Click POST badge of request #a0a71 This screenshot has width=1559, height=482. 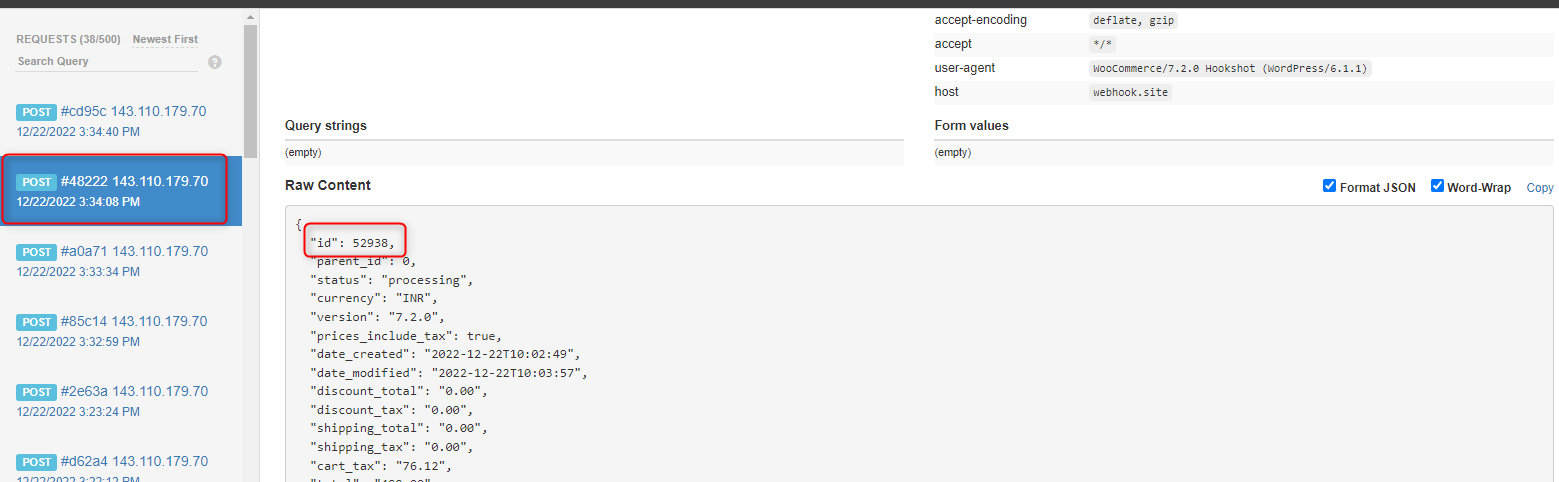[x=37, y=252]
